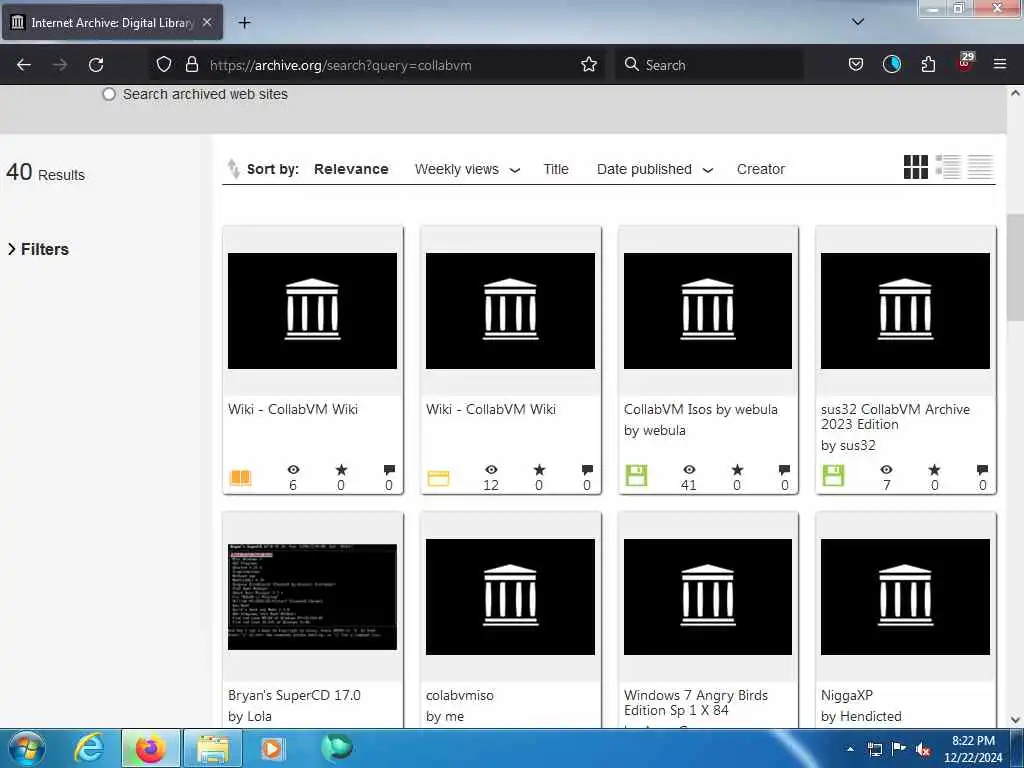Open the media player taskbar icon
This screenshot has width=1024, height=768.
272,748
